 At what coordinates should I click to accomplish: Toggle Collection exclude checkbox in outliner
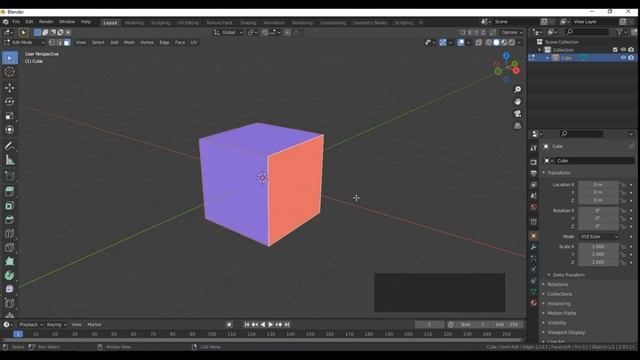tap(615, 49)
